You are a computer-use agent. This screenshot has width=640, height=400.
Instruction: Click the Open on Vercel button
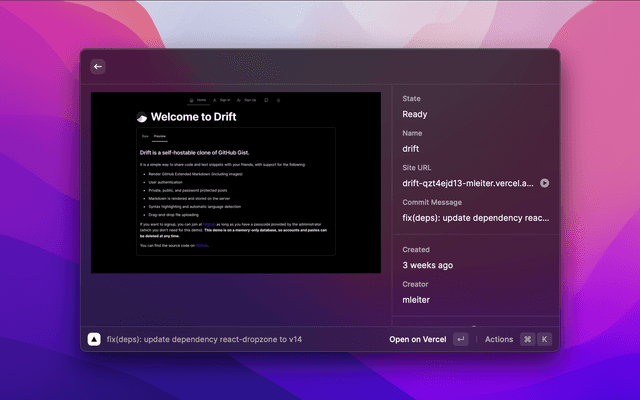click(417, 339)
